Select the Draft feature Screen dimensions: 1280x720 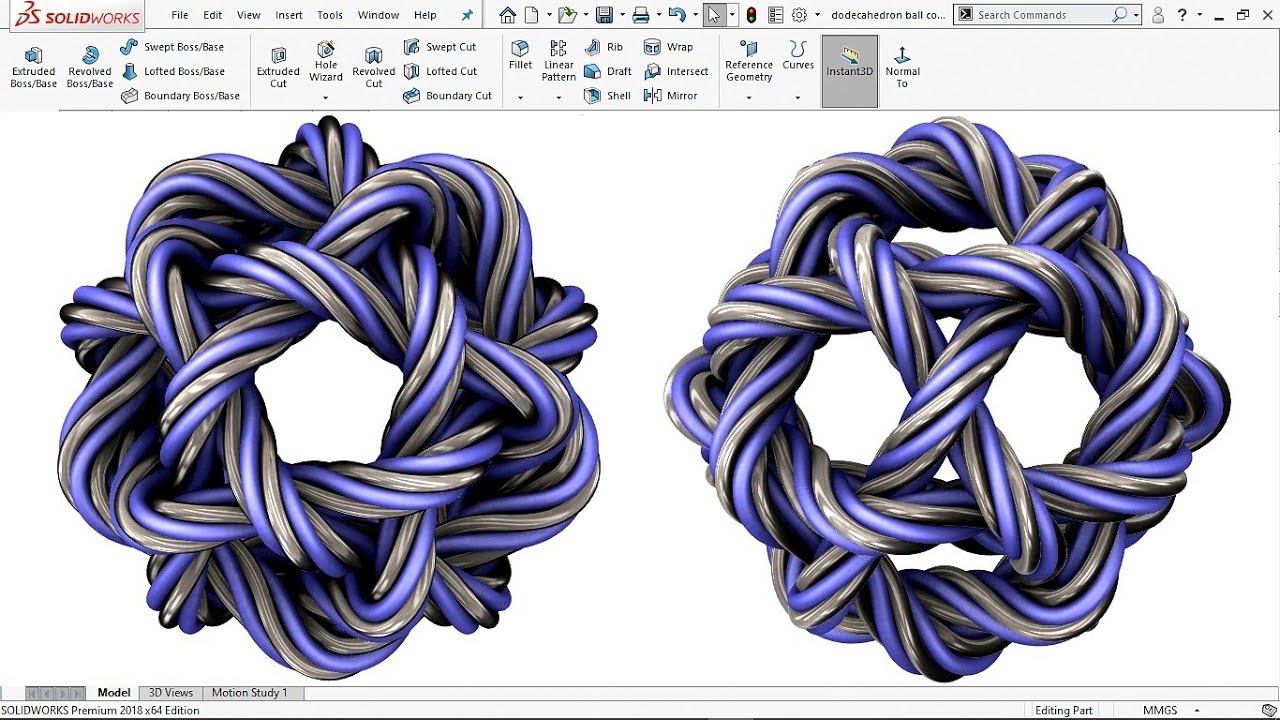point(608,71)
